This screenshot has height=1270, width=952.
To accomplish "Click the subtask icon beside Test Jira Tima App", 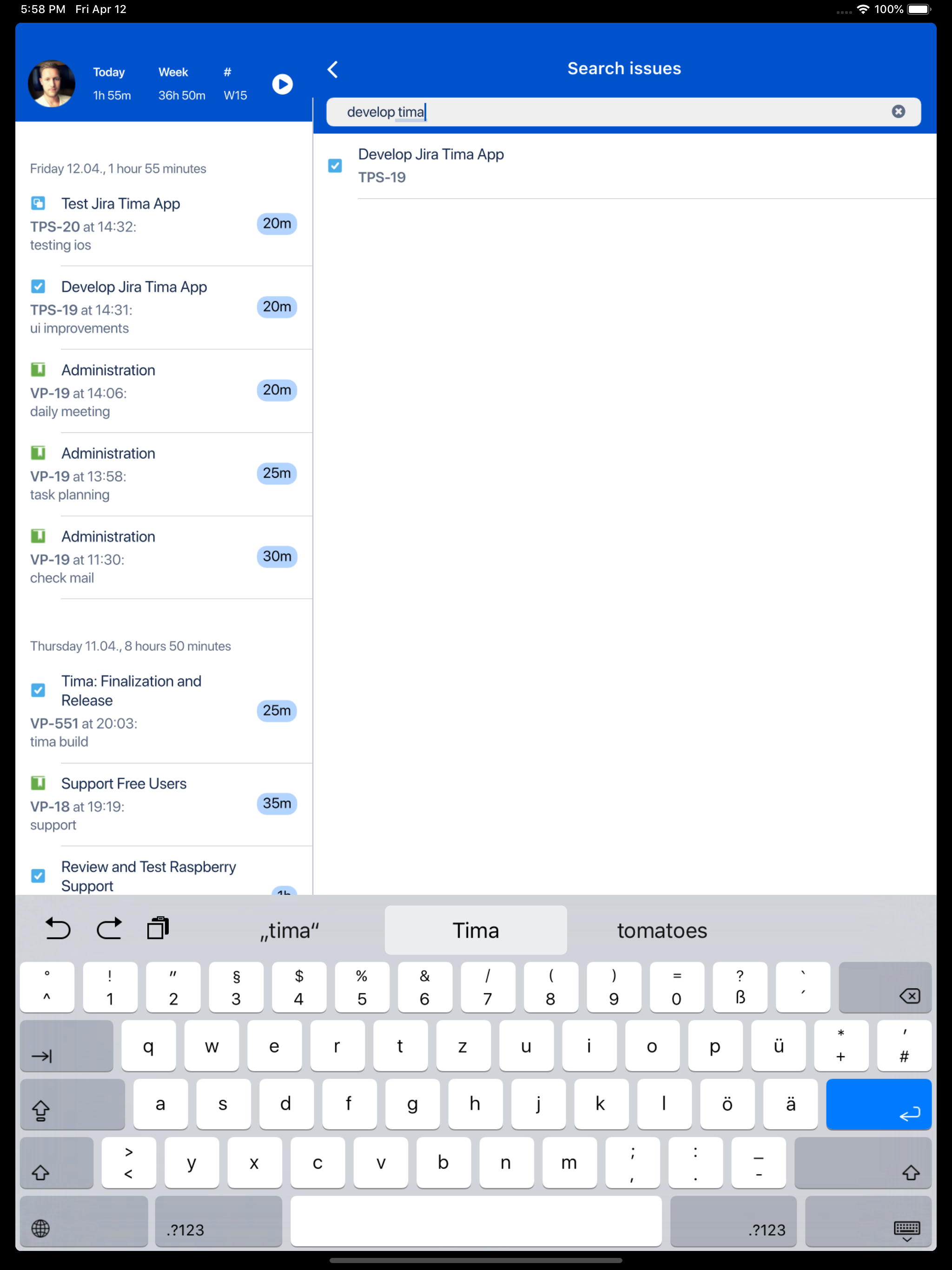I will click(38, 203).
